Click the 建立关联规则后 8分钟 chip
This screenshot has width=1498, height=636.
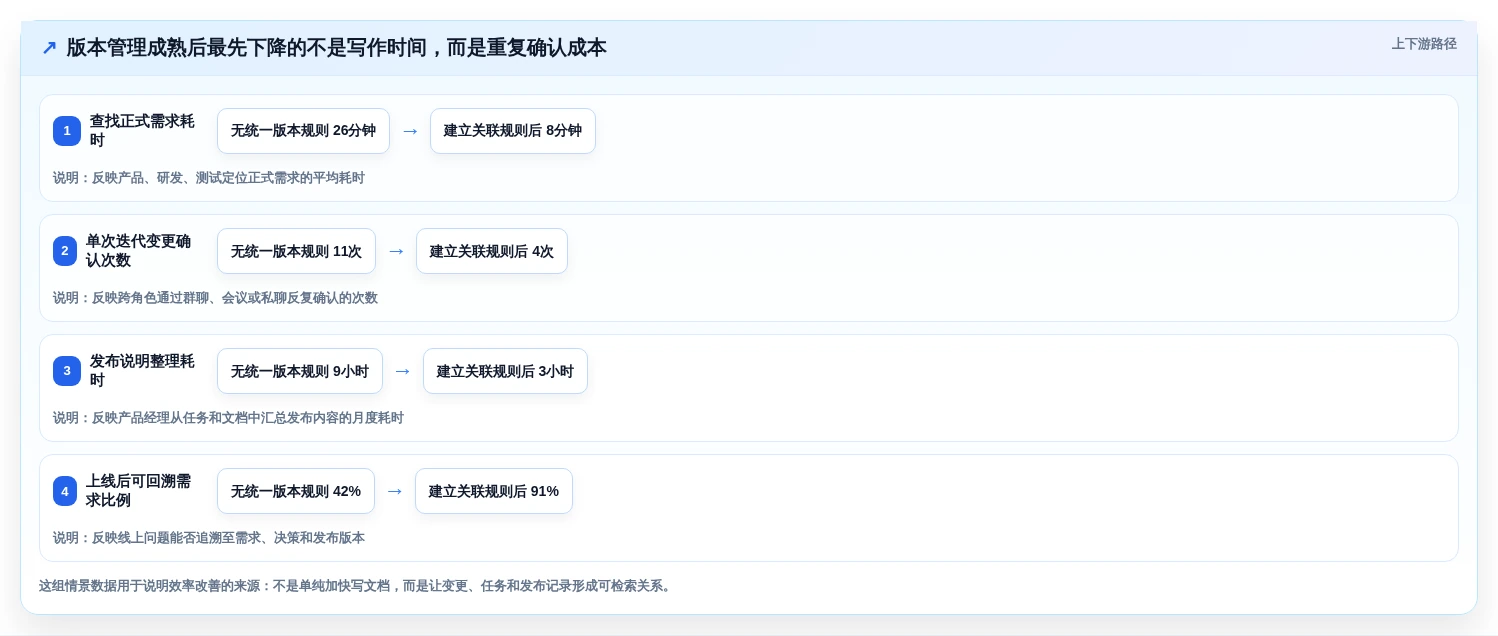pyautogui.click(x=513, y=131)
